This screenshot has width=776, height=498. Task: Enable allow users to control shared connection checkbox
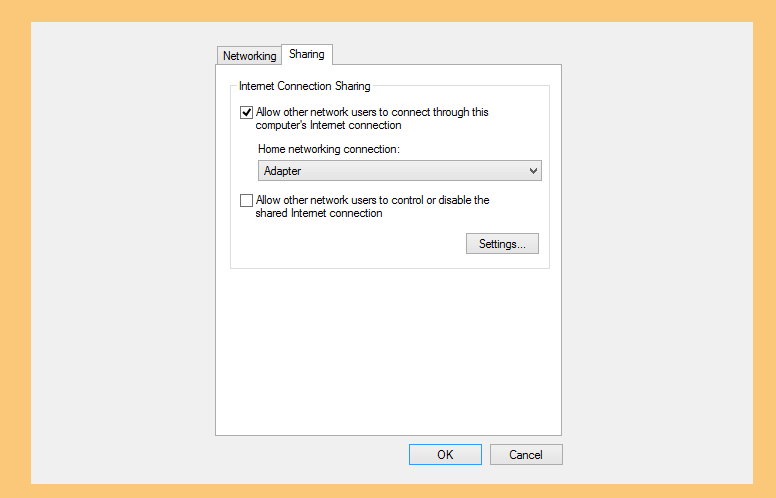point(246,200)
